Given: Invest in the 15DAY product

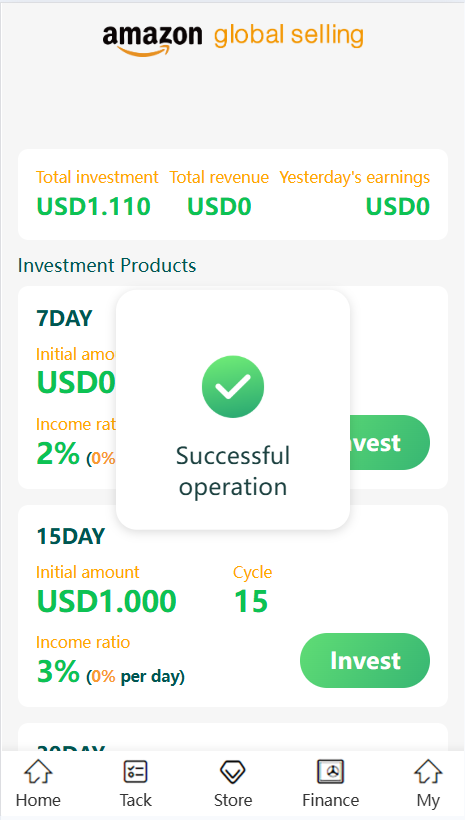Looking at the screenshot, I should point(365,660).
